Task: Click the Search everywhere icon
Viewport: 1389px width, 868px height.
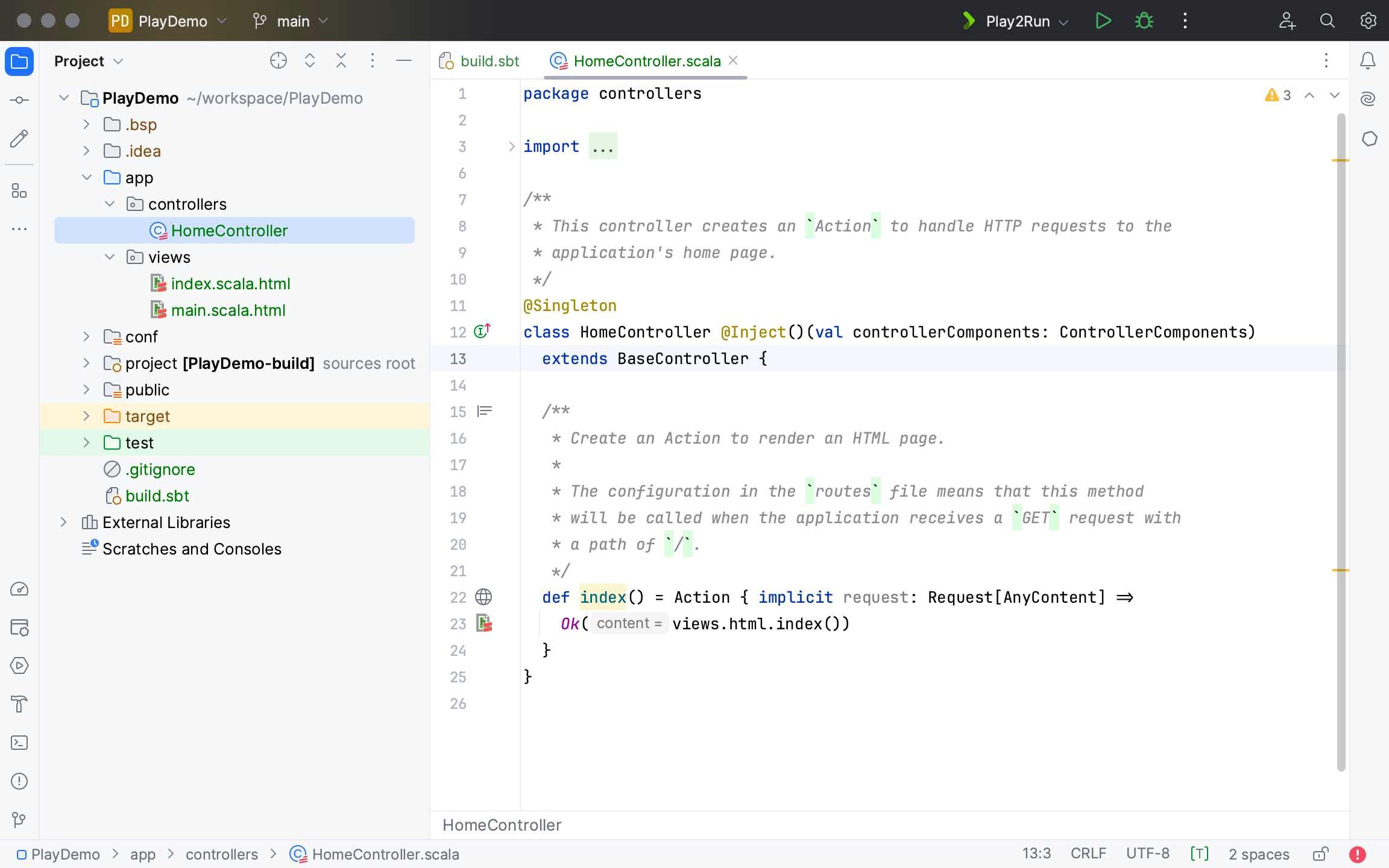Action: point(1327,21)
